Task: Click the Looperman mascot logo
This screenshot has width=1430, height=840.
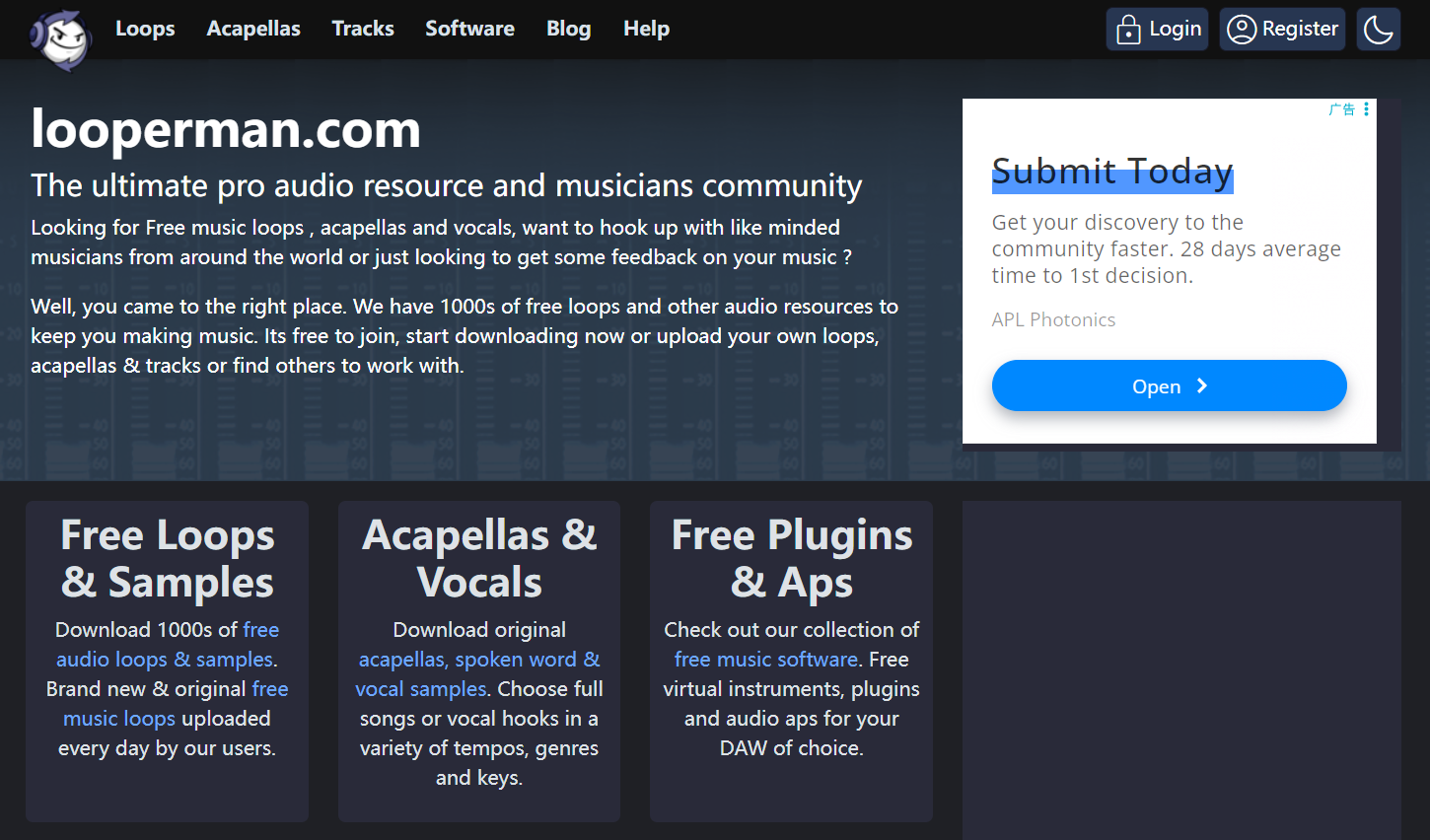Action: [61, 39]
